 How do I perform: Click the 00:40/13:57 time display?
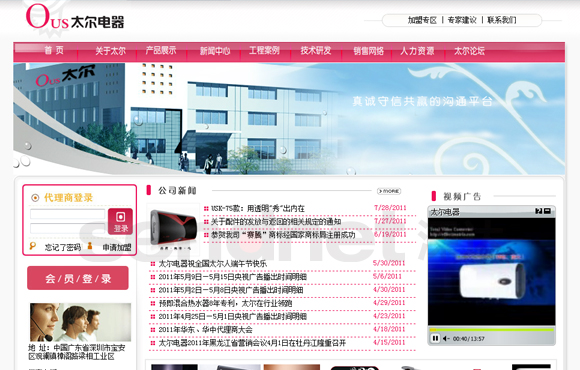468,339
